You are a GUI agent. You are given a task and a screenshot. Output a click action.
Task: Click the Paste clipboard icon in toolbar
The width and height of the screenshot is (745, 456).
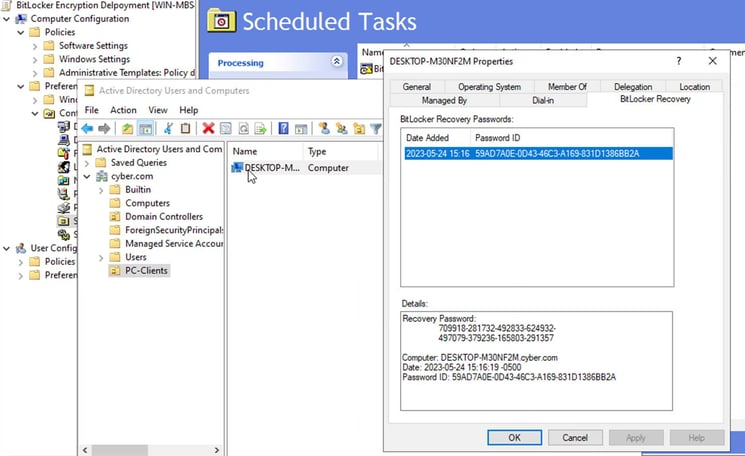click(185, 128)
